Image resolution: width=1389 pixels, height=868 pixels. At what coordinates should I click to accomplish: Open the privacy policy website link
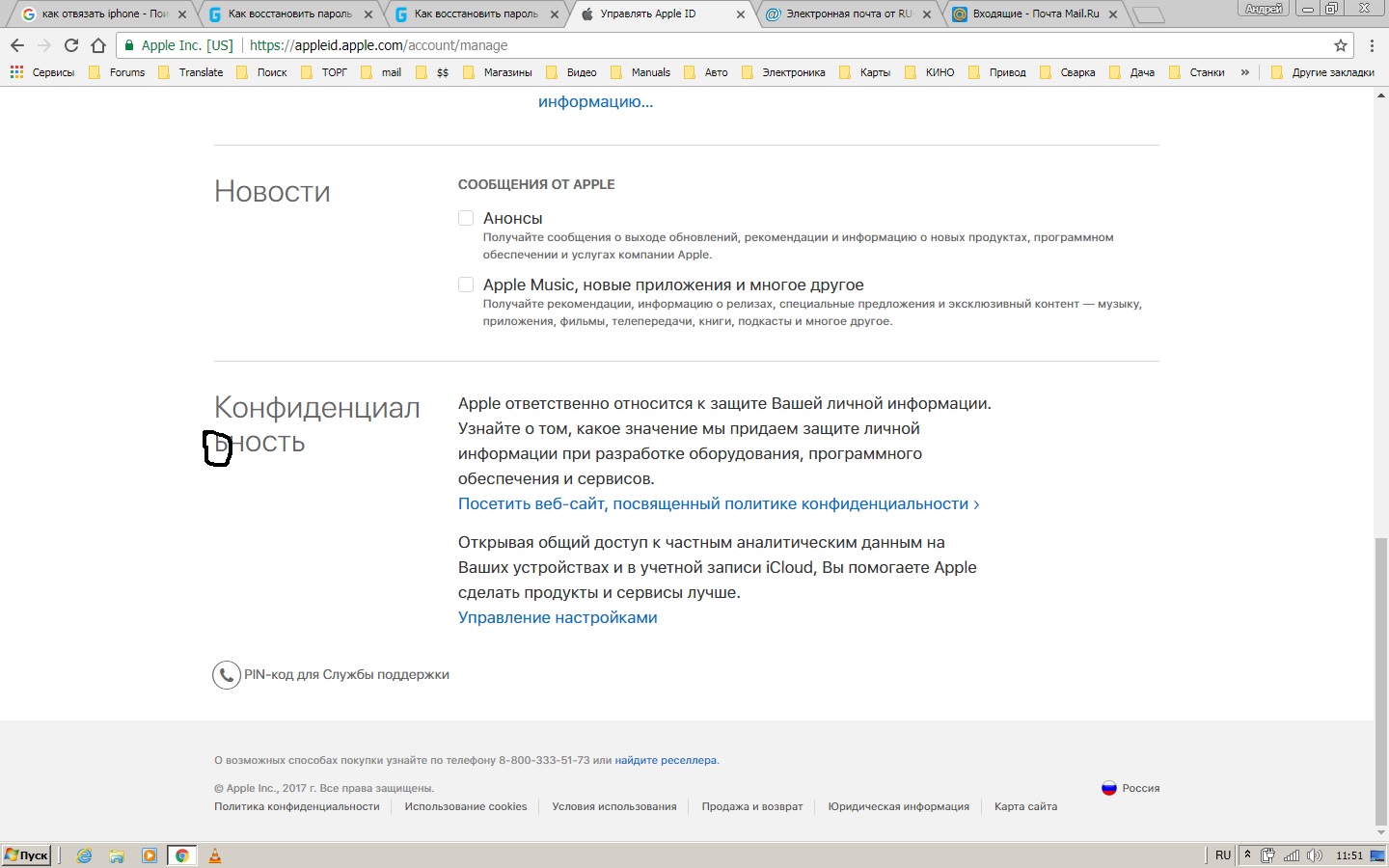pyautogui.click(x=719, y=503)
